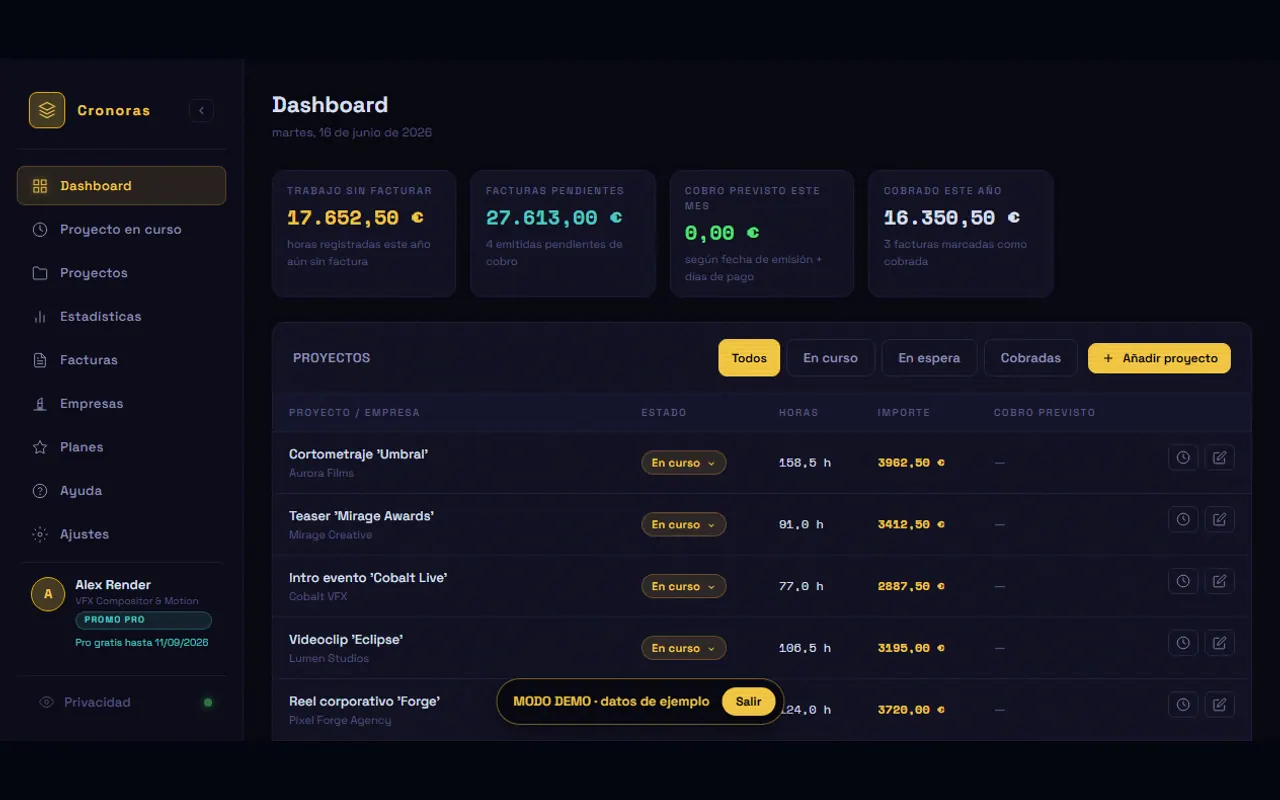Open Ayuda in the sidebar
Viewport: 1280px width, 800px height.
click(x=121, y=491)
